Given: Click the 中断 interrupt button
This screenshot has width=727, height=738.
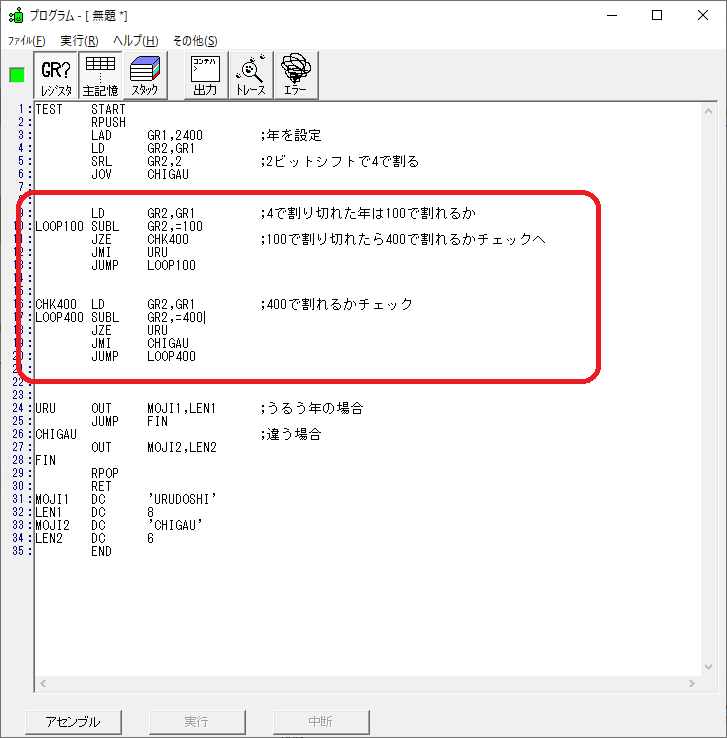Looking at the screenshot, I should [320, 722].
